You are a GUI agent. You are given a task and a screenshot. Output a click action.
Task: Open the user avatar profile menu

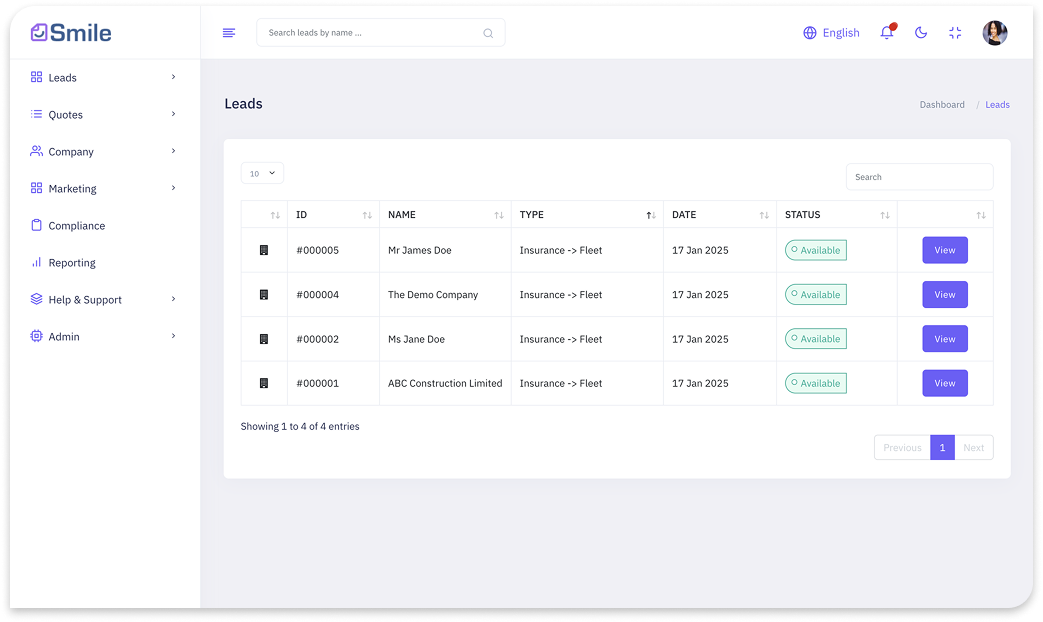point(994,33)
